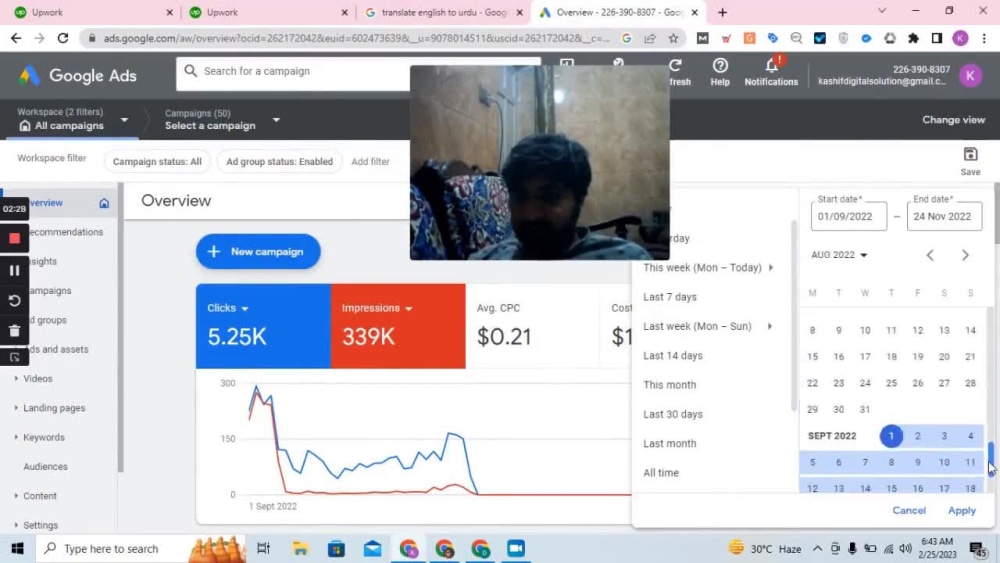1000x563 pixels.
Task: Select Last 7 days range
Action: pyautogui.click(x=670, y=297)
